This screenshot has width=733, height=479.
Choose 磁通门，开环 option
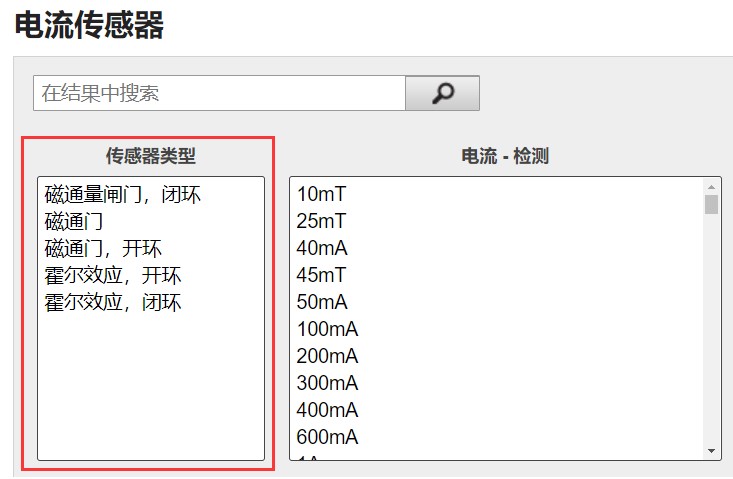103,248
